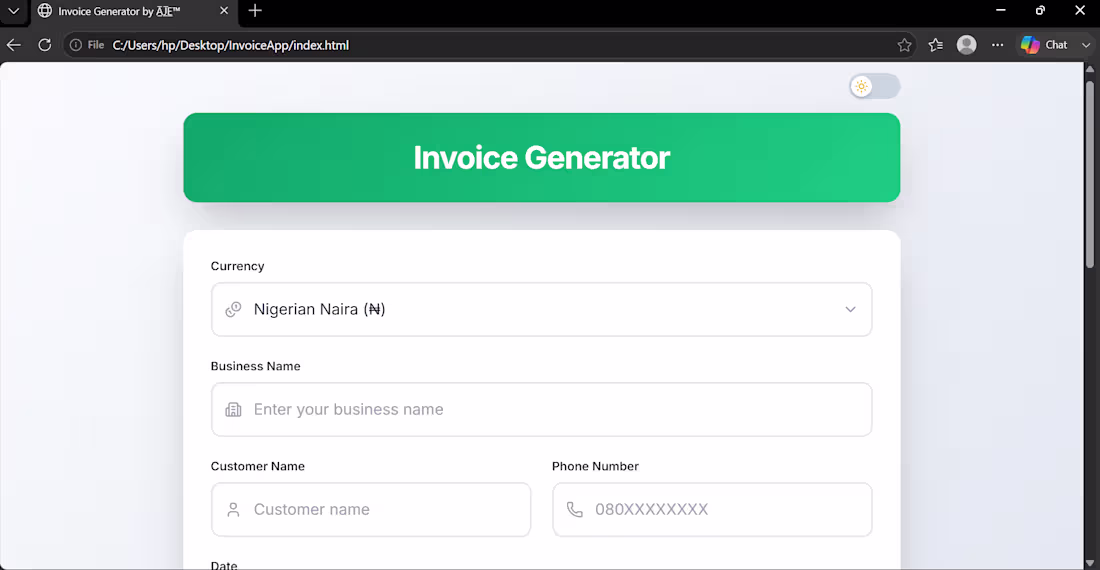Screen dimensions: 1100x570
Task: Expand the chevron next to the Chat button
Action: (x=1086, y=45)
